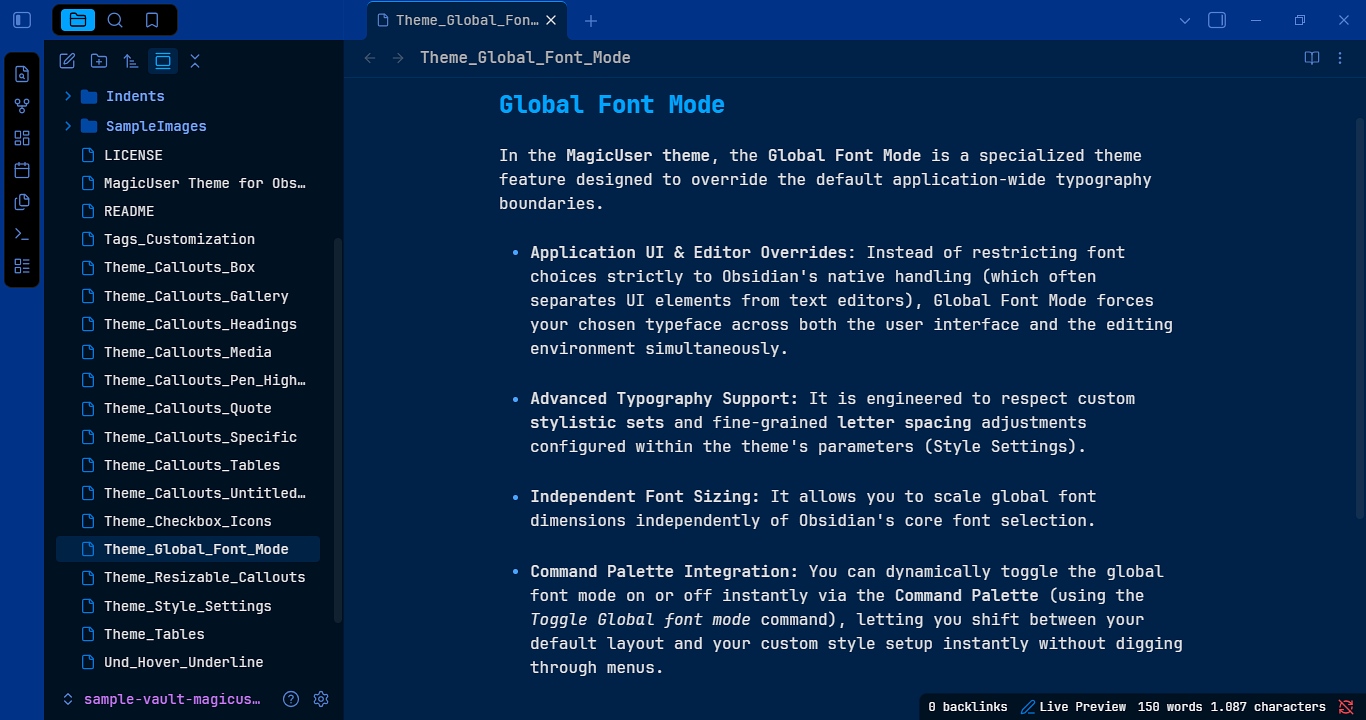This screenshot has width=1366, height=720.
Task: Open the note's more options menu
Action: coord(1340,58)
